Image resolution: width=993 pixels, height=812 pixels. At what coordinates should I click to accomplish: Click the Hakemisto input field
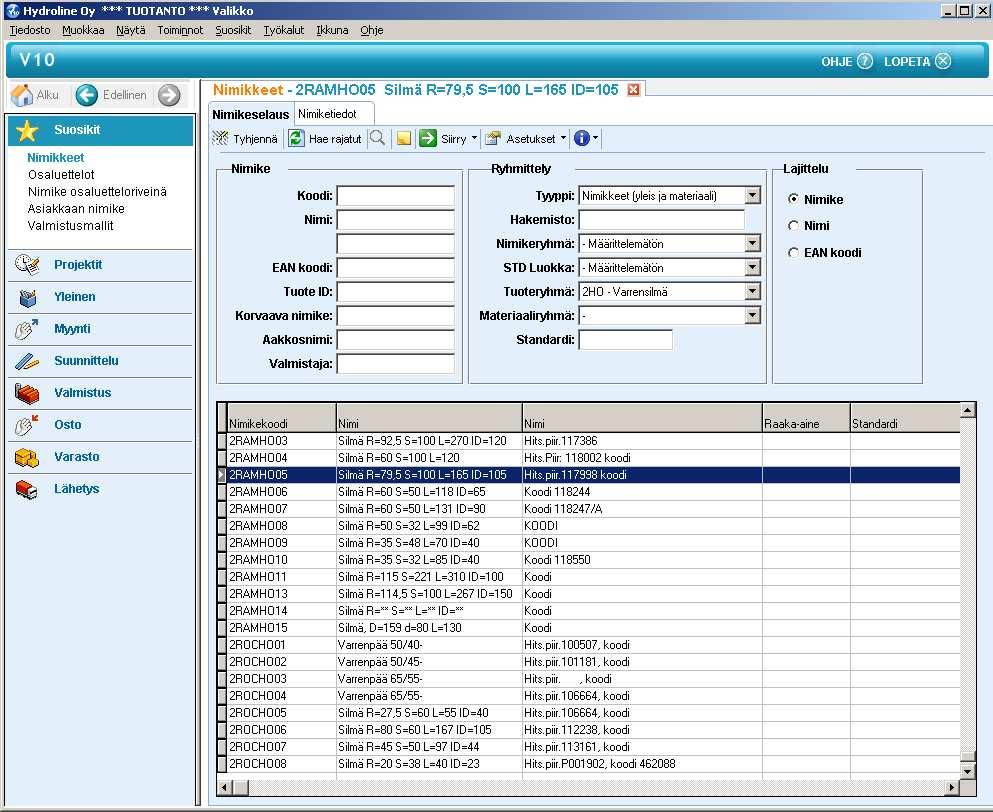click(x=662, y=220)
